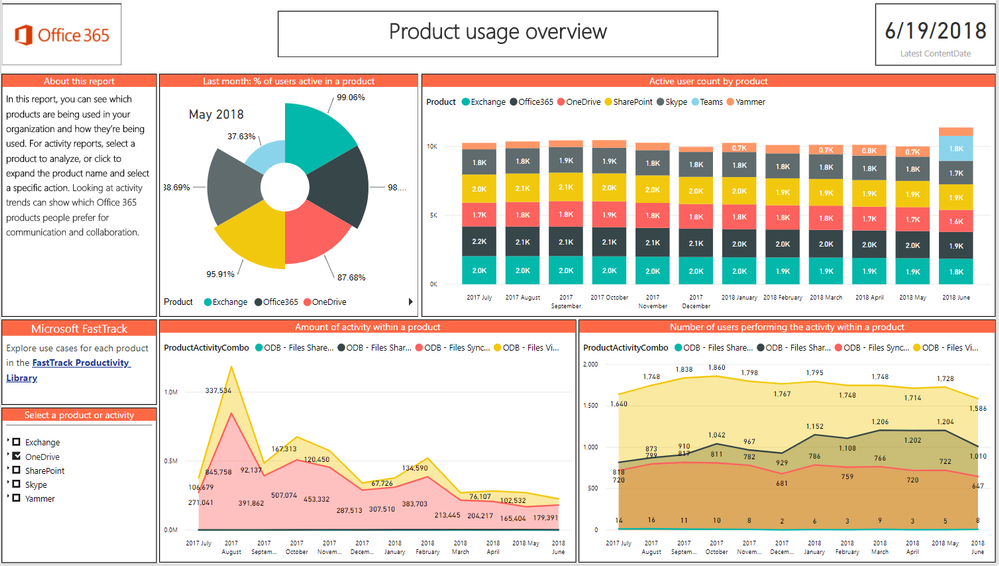Click the 1,204 data label in users chart

945,421
